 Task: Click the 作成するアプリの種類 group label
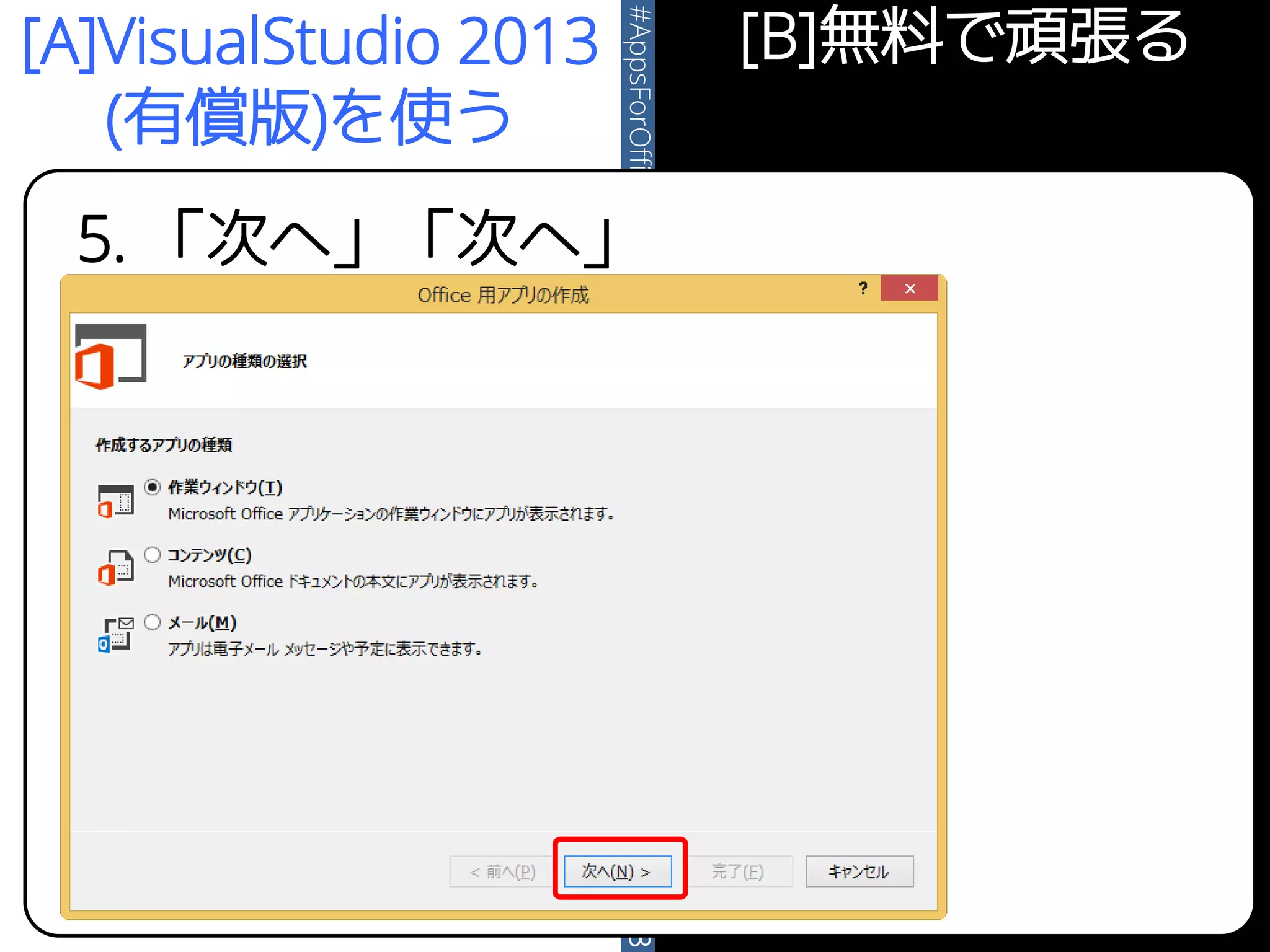coord(164,445)
